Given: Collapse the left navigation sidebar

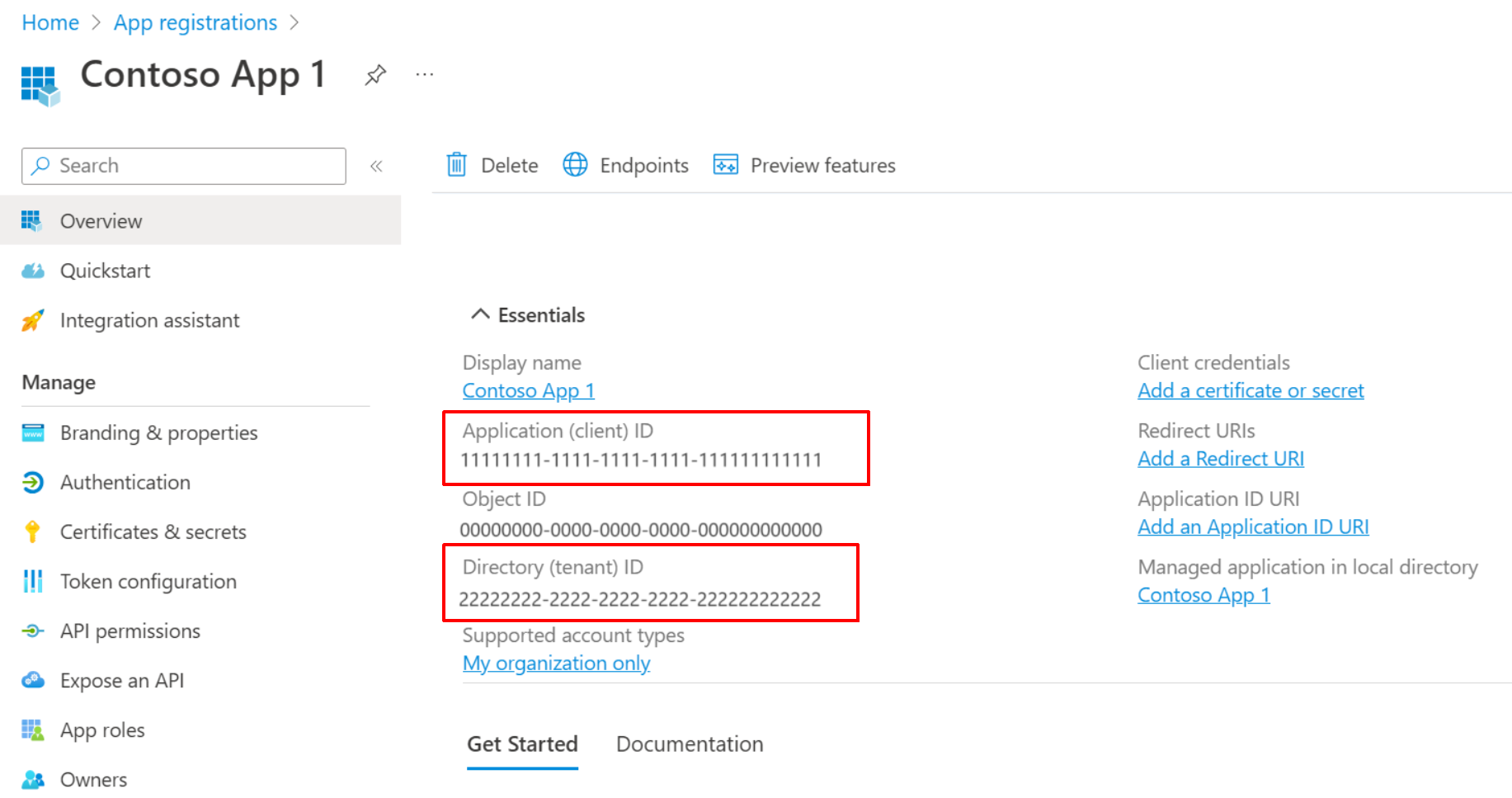Looking at the screenshot, I should pos(377,165).
